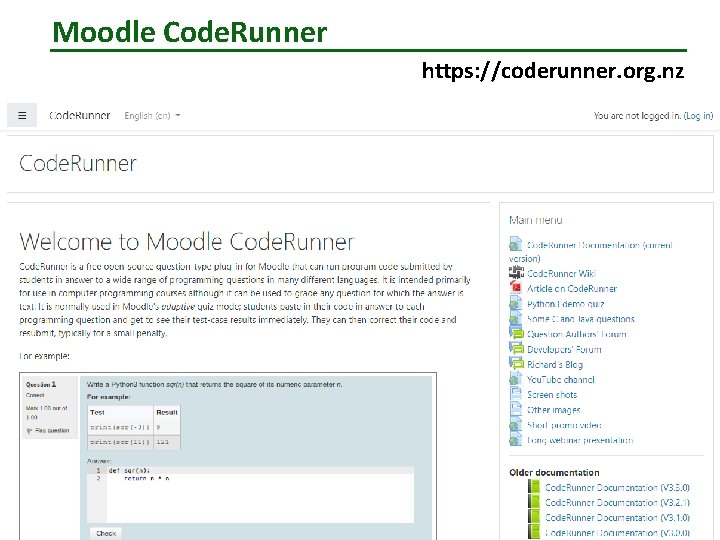Open CodeRunner Documentation (current version) link

[591, 252]
